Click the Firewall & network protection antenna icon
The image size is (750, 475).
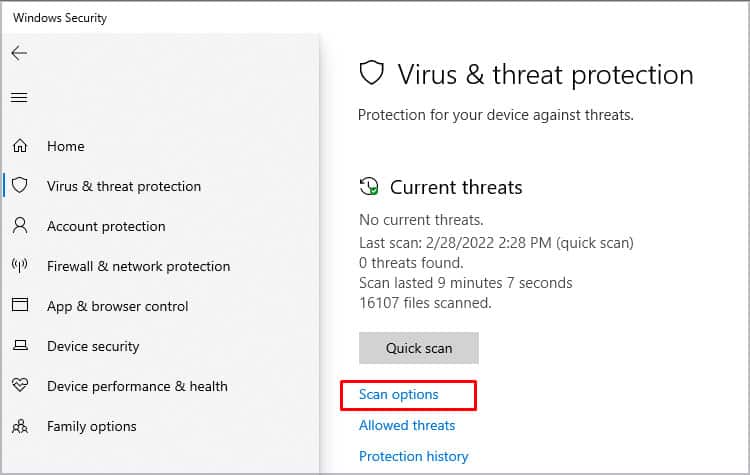pyautogui.click(x=19, y=266)
